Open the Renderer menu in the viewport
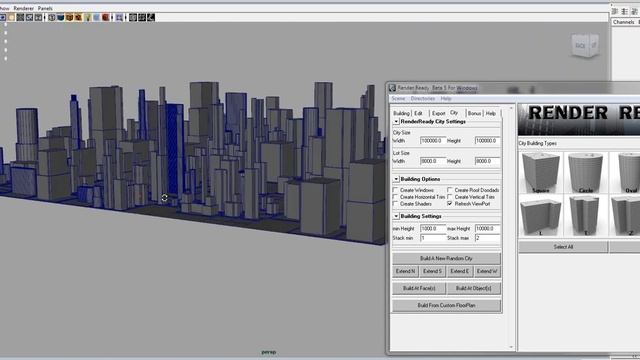Viewport: 640px width, 360px height. pyautogui.click(x=23, y=8)
